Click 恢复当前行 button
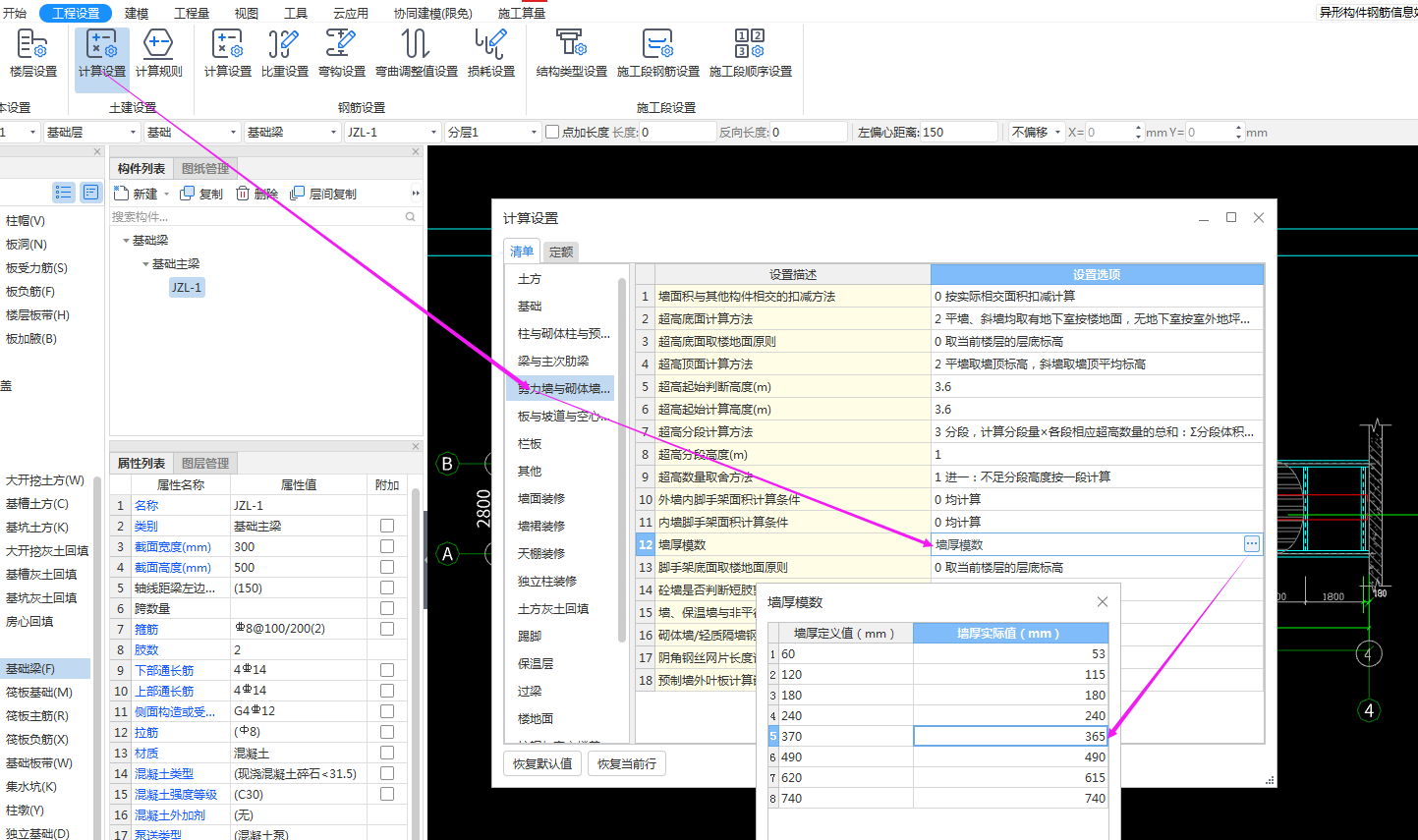 pyautogui.click(x=627, y=763)
